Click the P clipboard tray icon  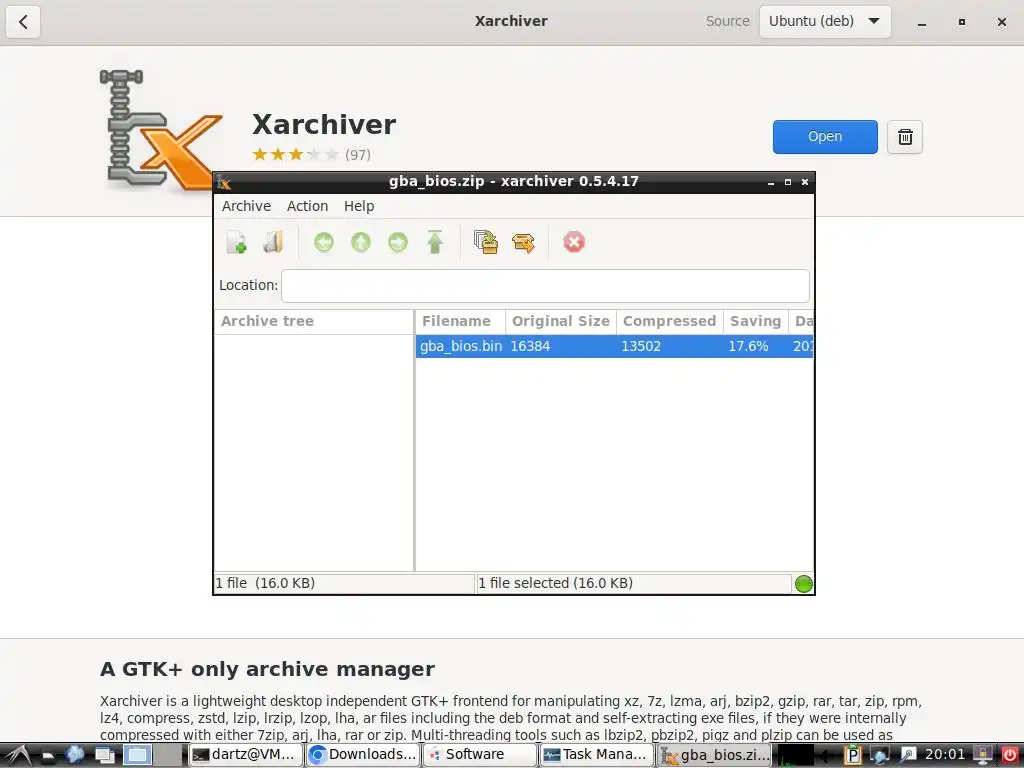pyautogui.click(x=852, y=756)
